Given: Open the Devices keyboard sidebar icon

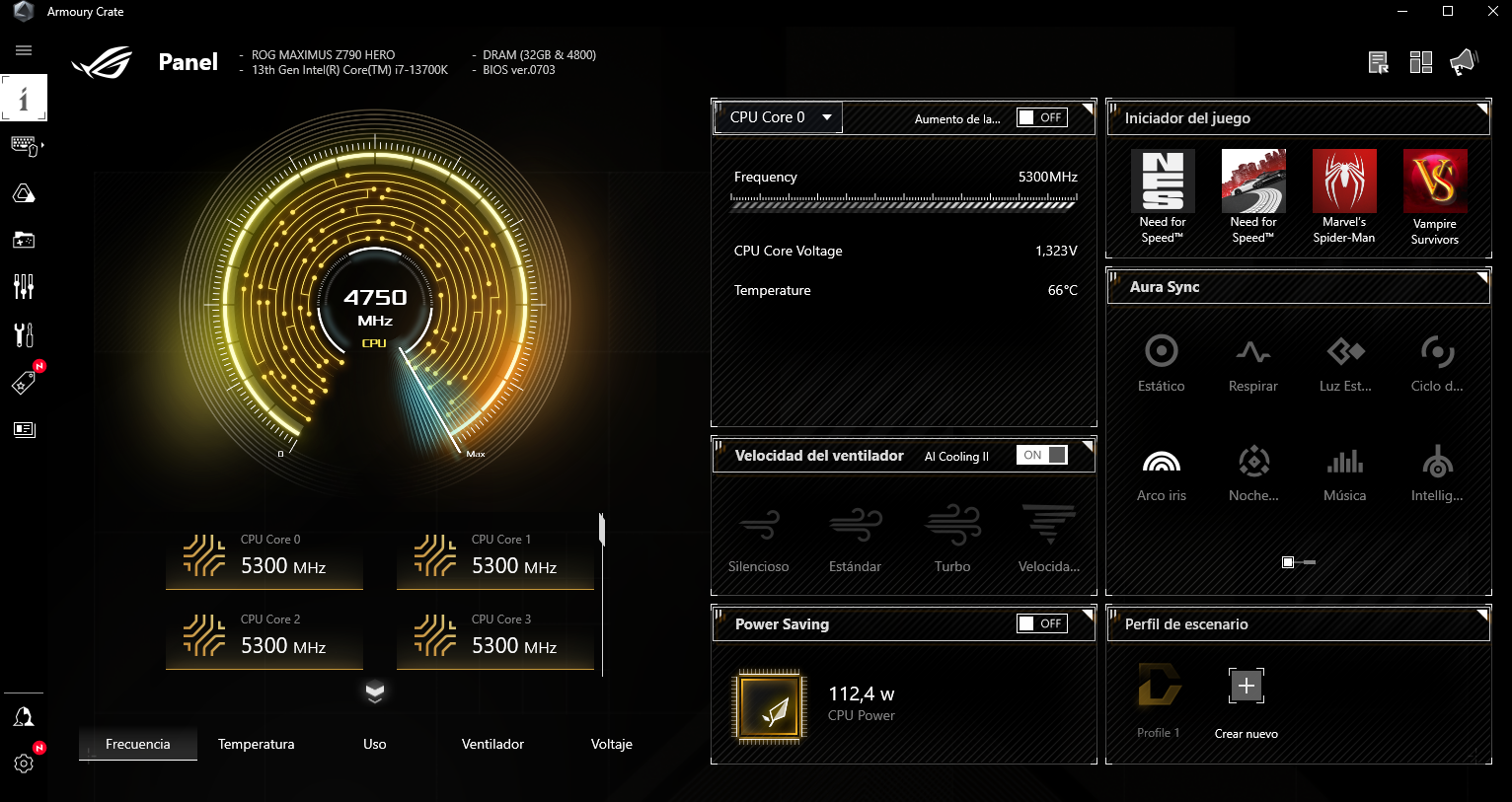Looking at the screenshot, I should point(25,145).
